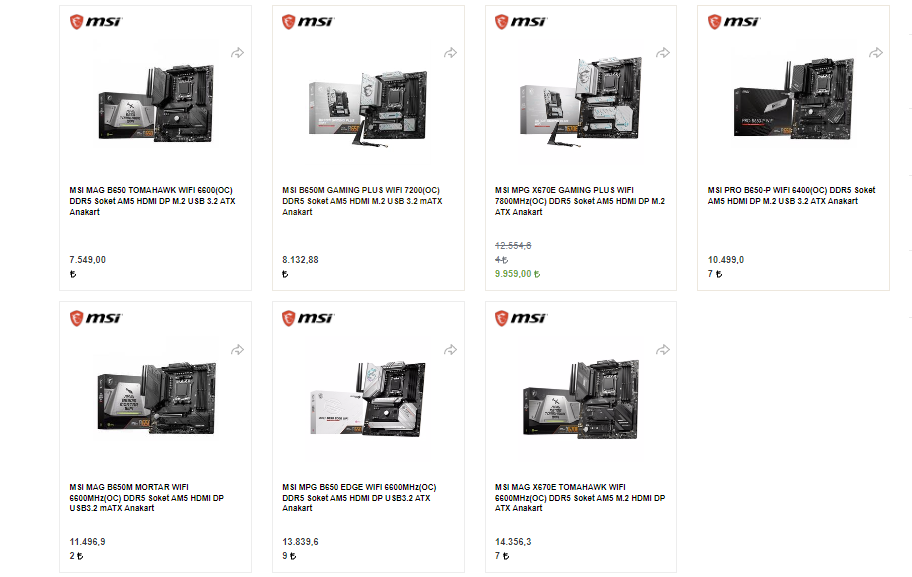912x577 pixels.
Task: Open MSI MAG X670E TOMAHAWK WIFI title link
Action: click(580, 497)
